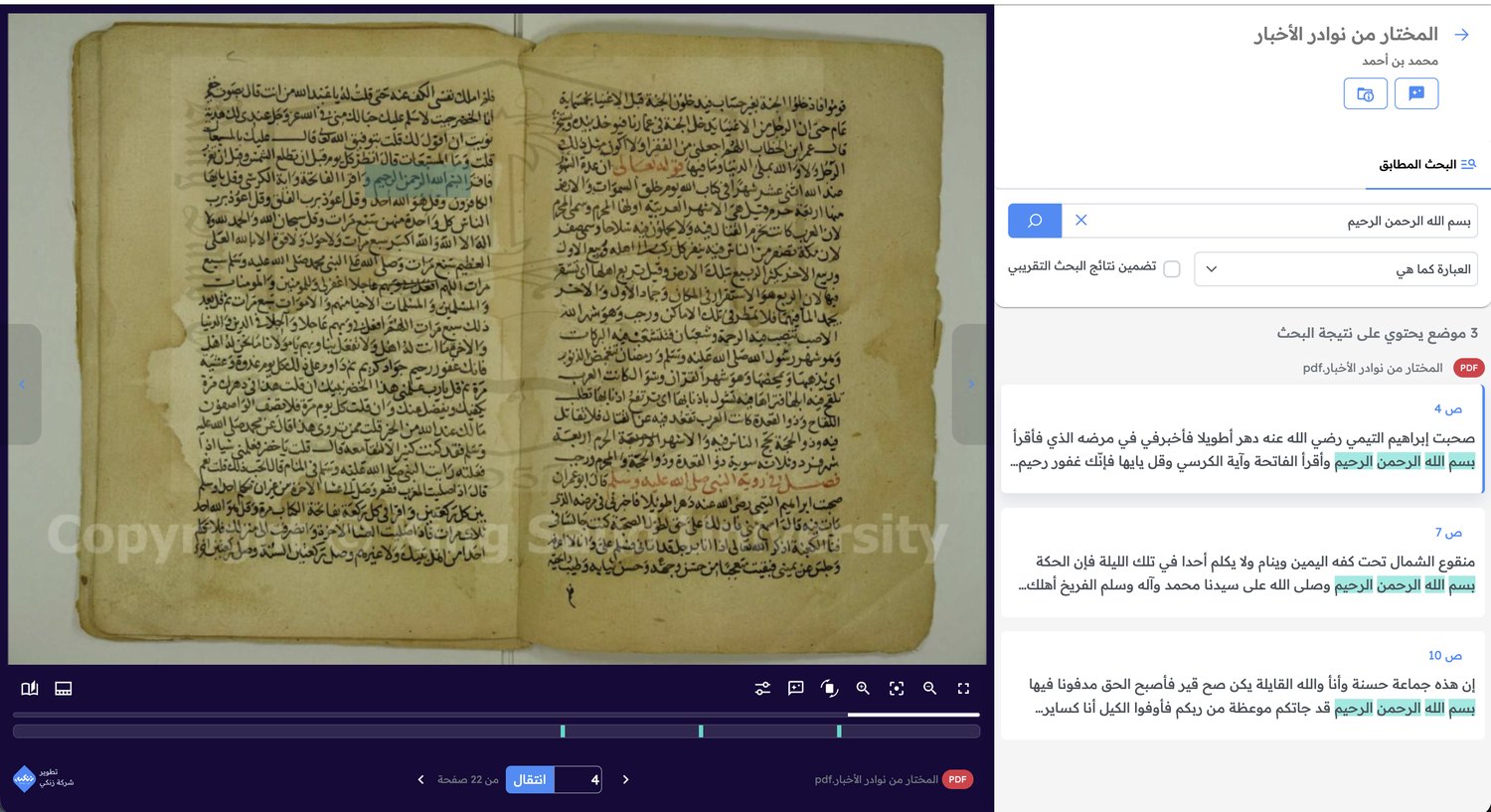The width and height of the screenshot is (1491, 812).
Task: Enable the تضمين نتائج البحث التقريبي checkbox
Action: click(1172, 268)
